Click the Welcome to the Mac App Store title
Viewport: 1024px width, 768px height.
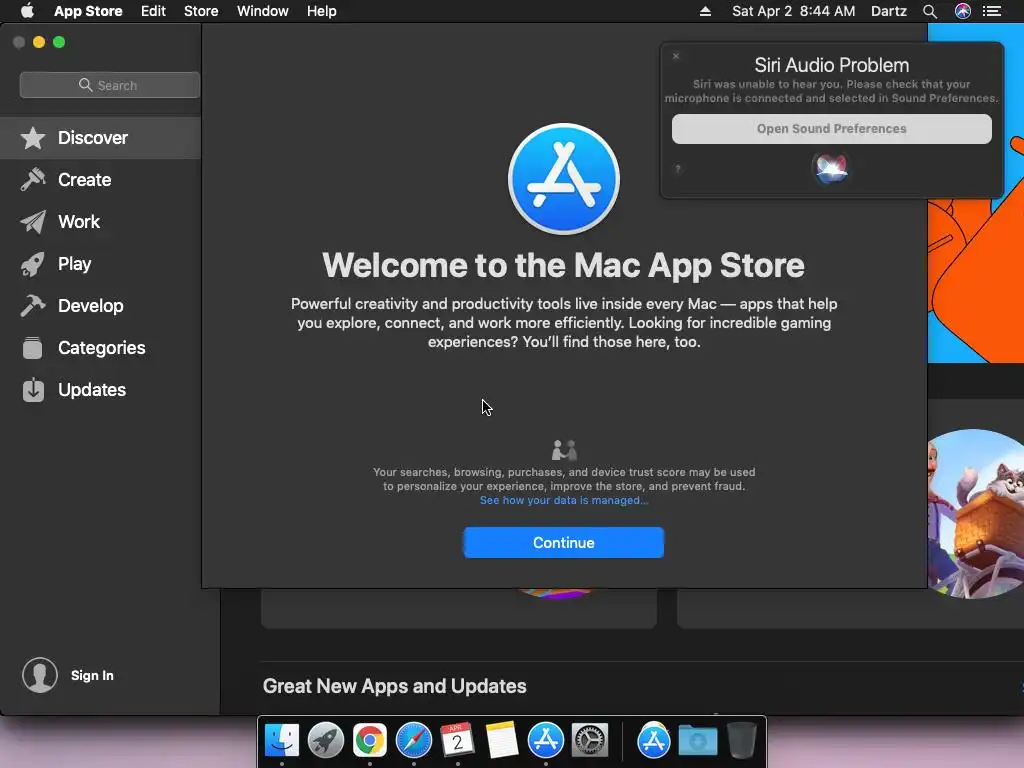click(x=564, y=265)
